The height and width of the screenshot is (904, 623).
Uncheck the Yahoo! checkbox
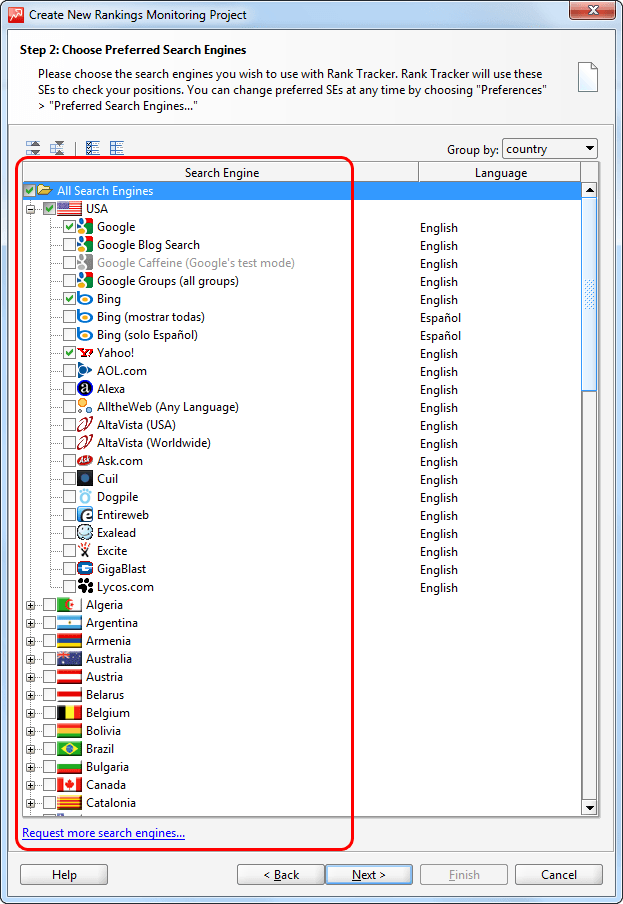click(x=69, y=352)
